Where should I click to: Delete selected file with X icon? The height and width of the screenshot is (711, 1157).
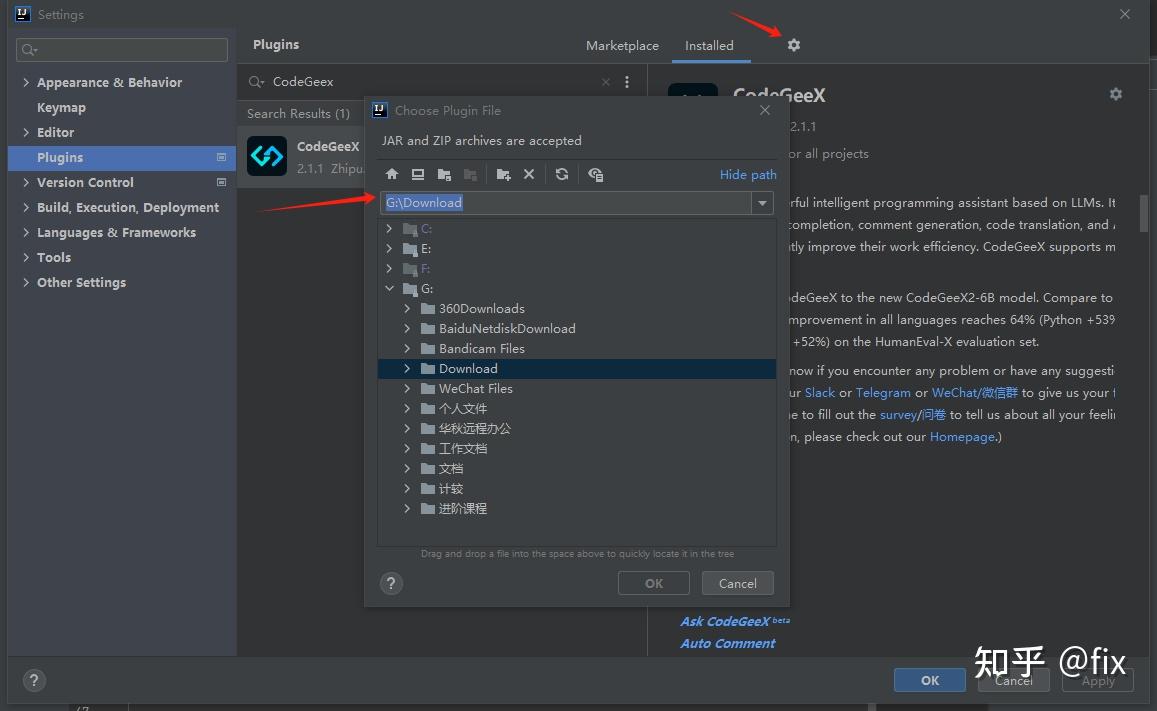[x=529, y=174]
